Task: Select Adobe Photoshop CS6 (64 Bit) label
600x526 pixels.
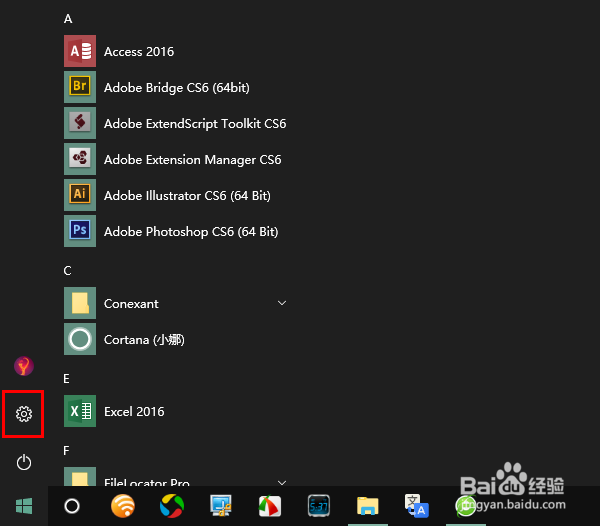Action: [x=191, y=232]
